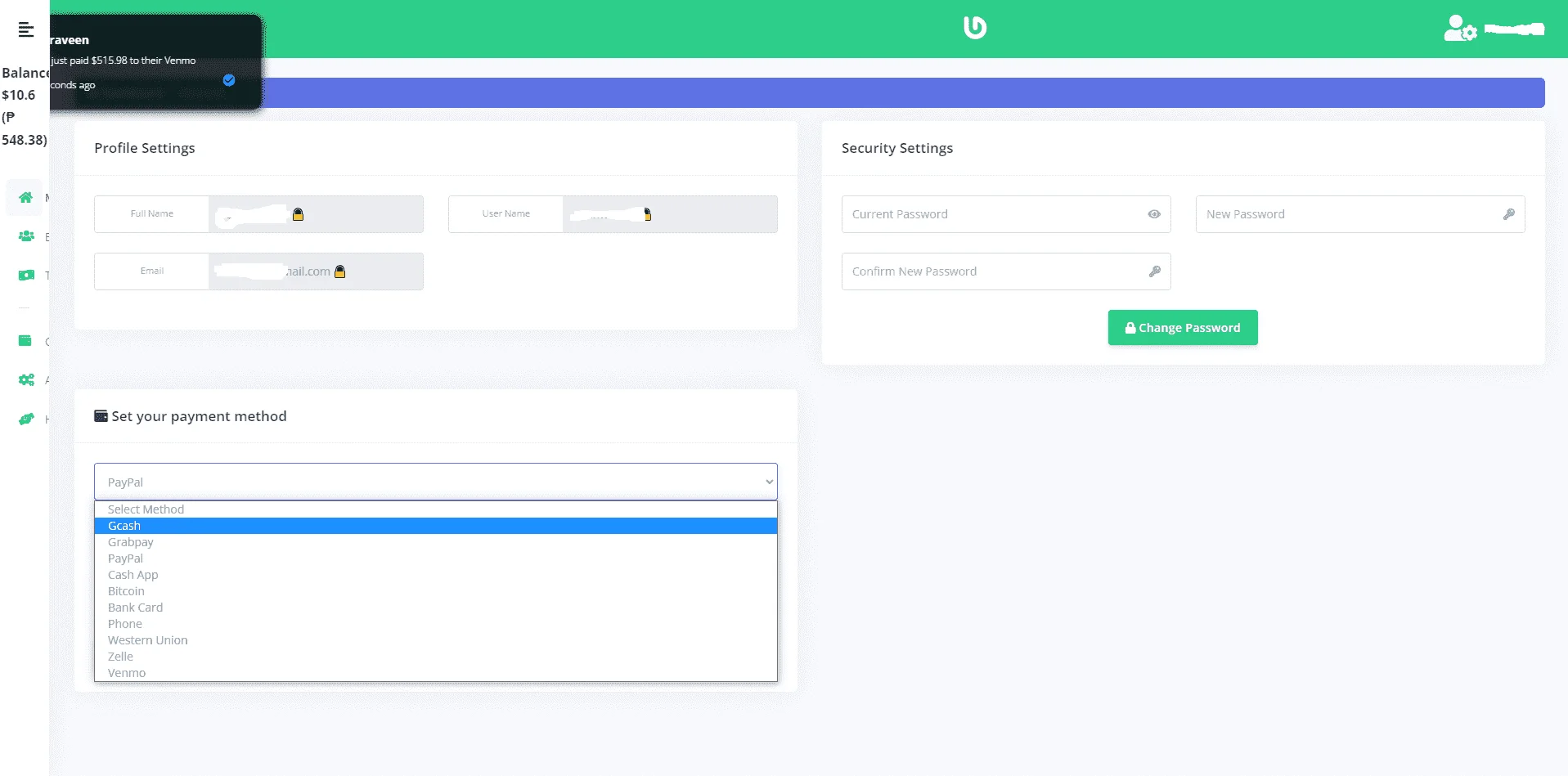Select Venmo payment option
1568x776 pixels.
click(436, 673)
